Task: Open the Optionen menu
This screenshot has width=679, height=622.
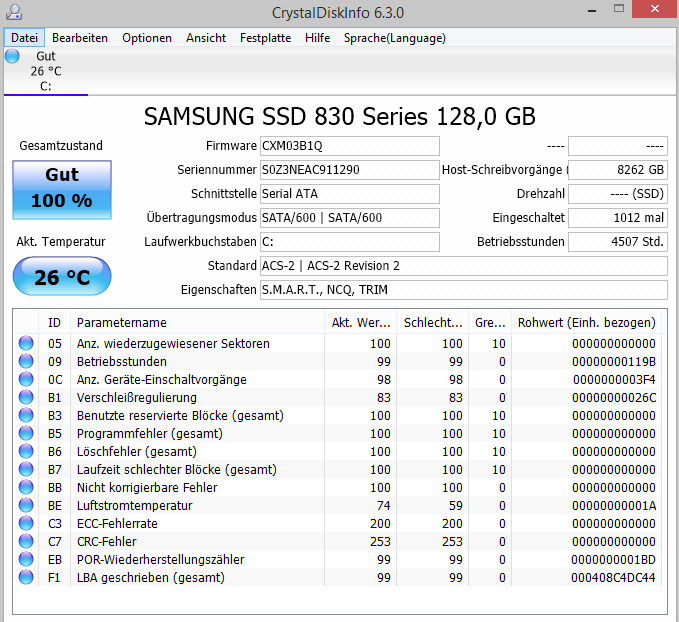Action: 147,38
